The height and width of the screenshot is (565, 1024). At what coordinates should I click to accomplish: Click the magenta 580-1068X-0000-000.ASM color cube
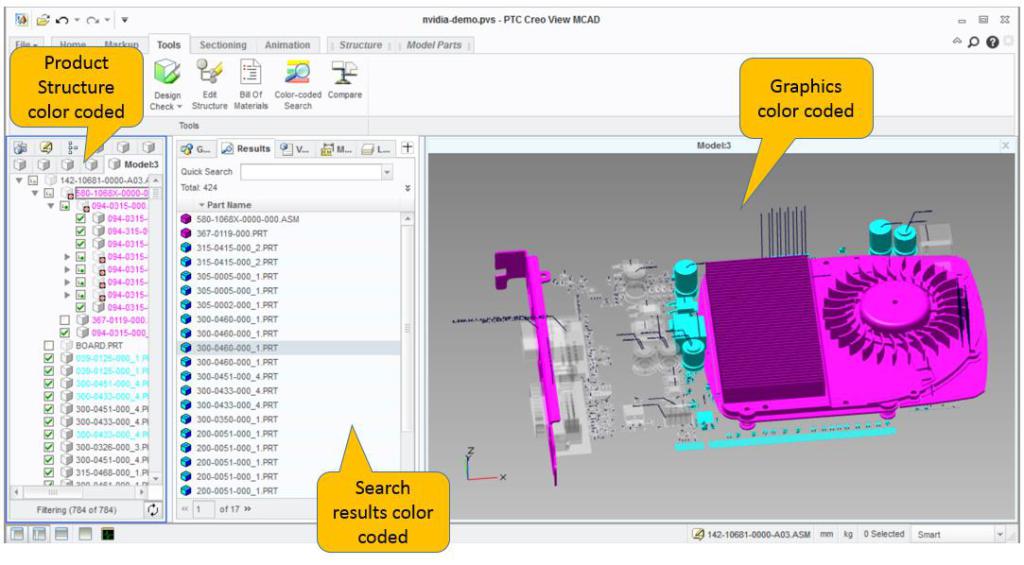[x=185, y=218]
